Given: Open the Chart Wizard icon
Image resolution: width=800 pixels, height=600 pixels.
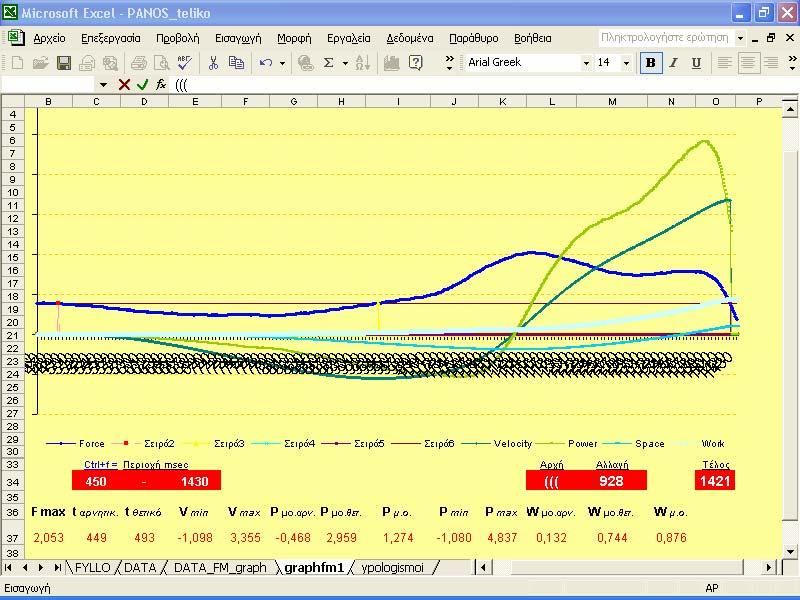Looking at the screenshot, I should coord(391,63).
